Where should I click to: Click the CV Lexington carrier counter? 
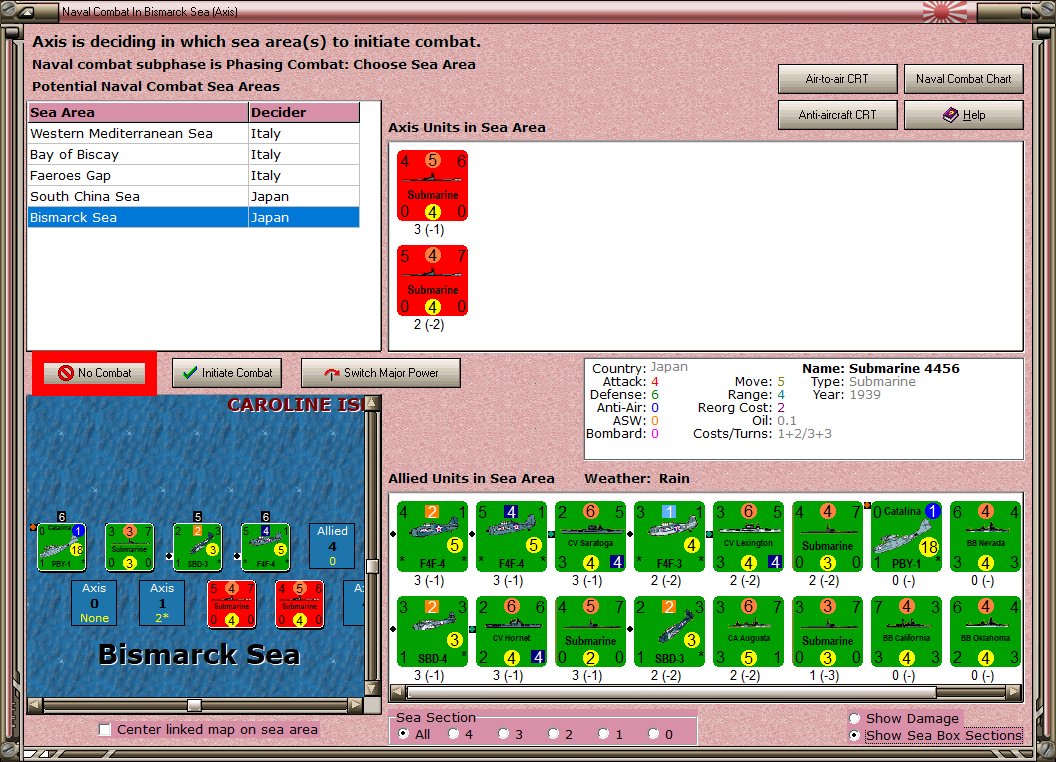748,536
